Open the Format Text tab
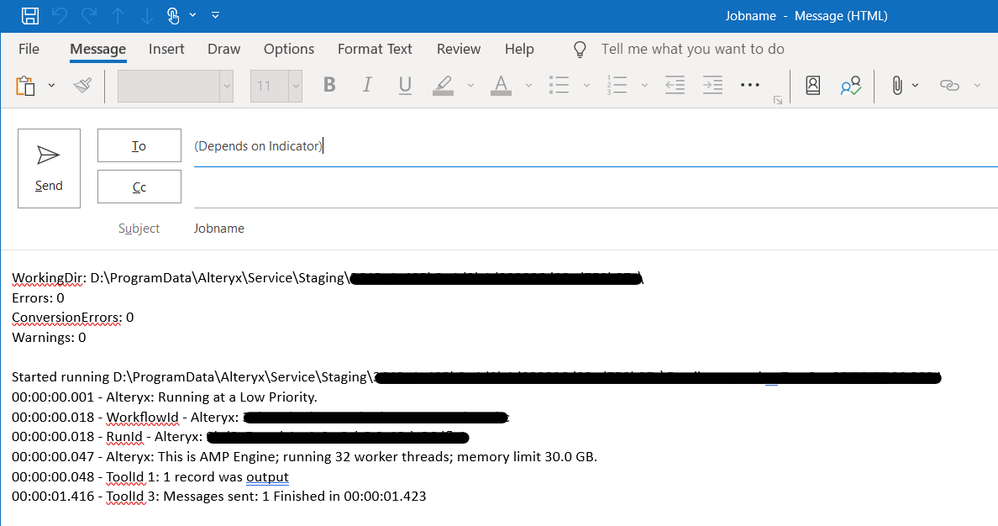Viewport: 998px width, 526px height. (375, 49)
